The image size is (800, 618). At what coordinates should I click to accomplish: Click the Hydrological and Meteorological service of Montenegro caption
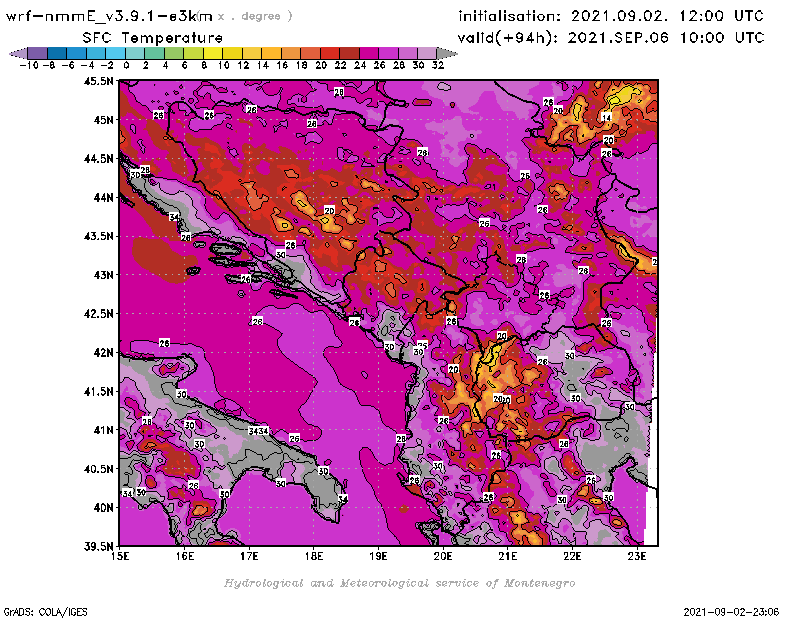[399, 583]
